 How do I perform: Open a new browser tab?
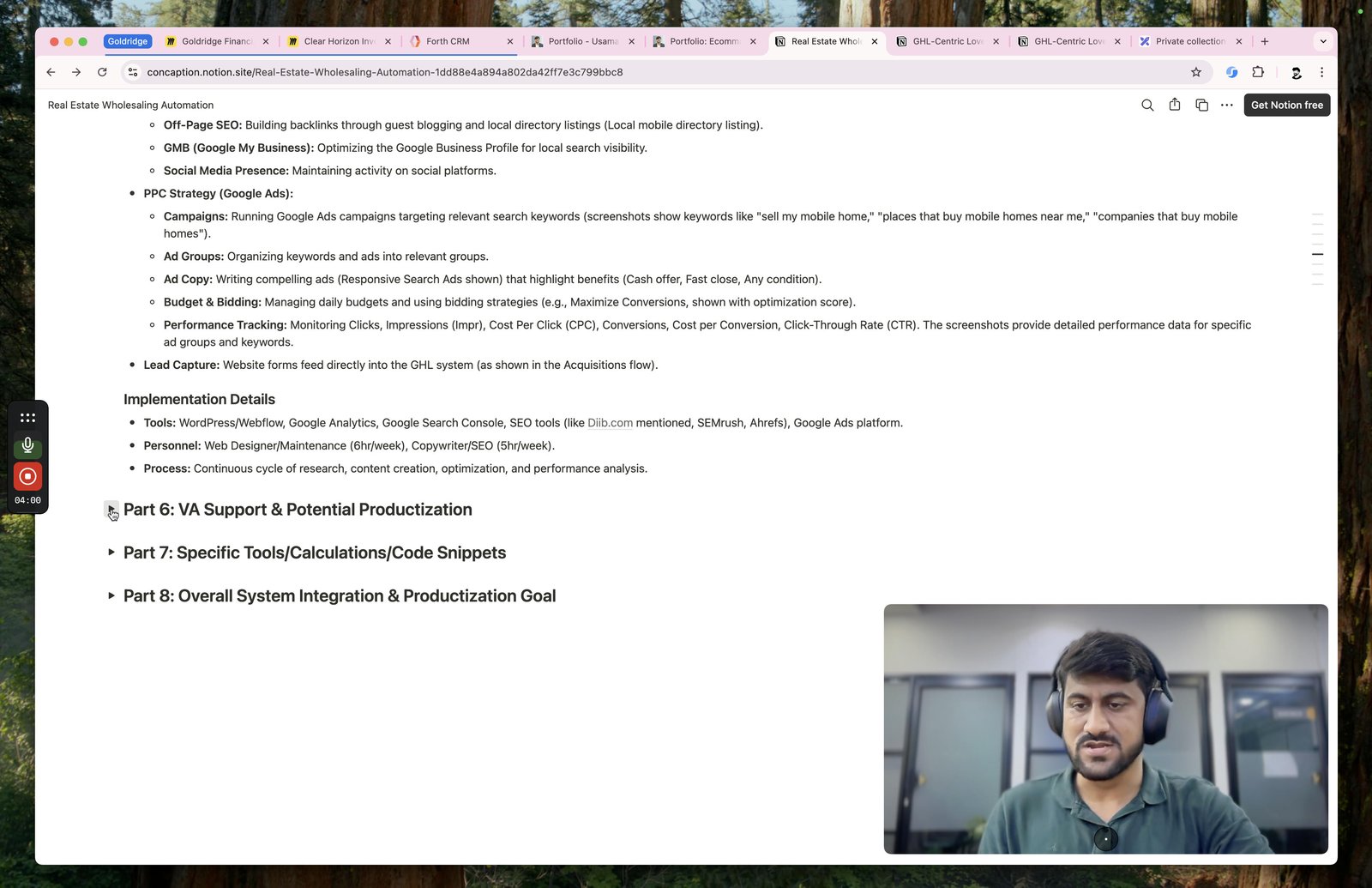[x=1264, y=41]
